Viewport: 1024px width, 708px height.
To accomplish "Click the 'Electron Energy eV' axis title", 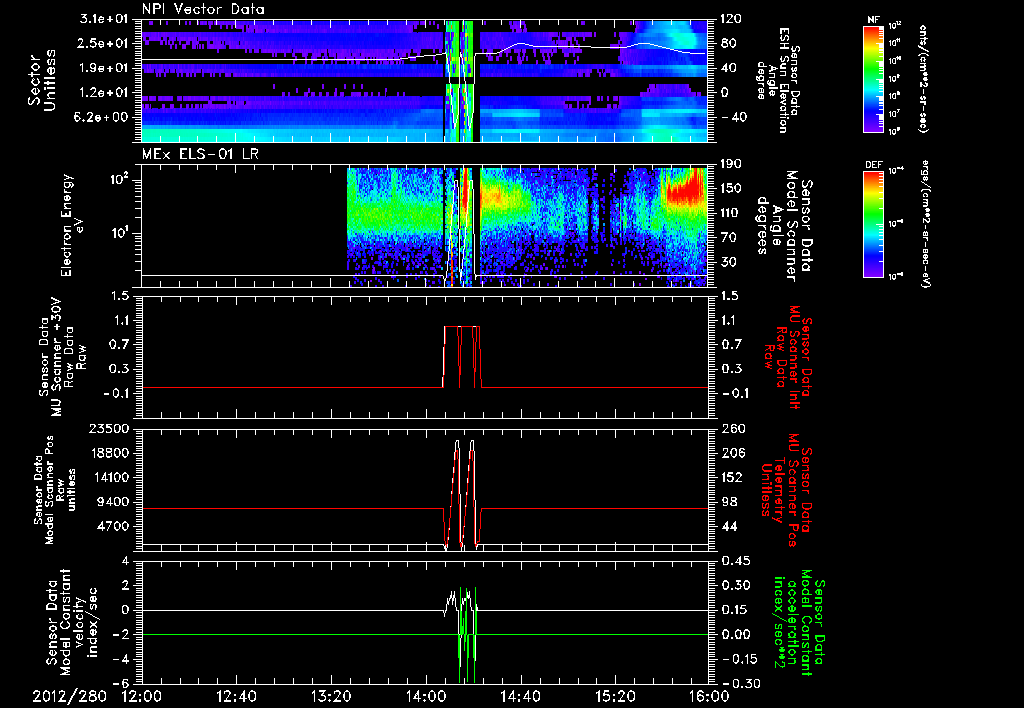I will click(x=73, y=225).
